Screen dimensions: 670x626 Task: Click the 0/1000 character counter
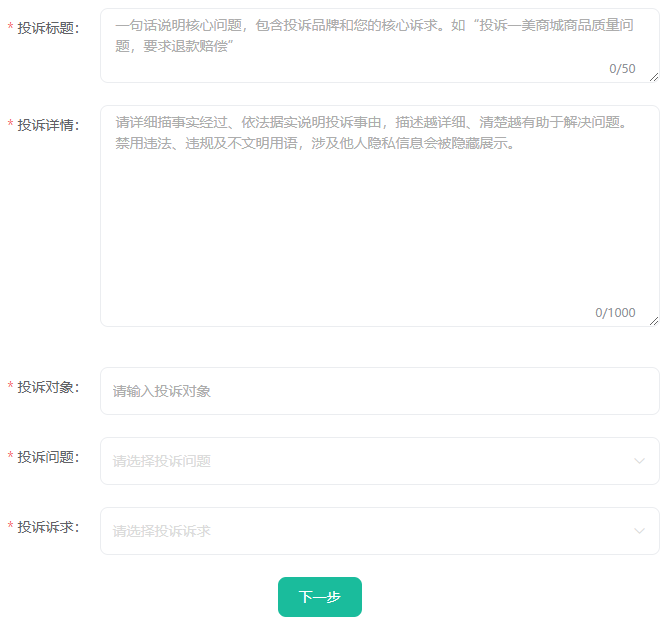[x=615, y=313]
